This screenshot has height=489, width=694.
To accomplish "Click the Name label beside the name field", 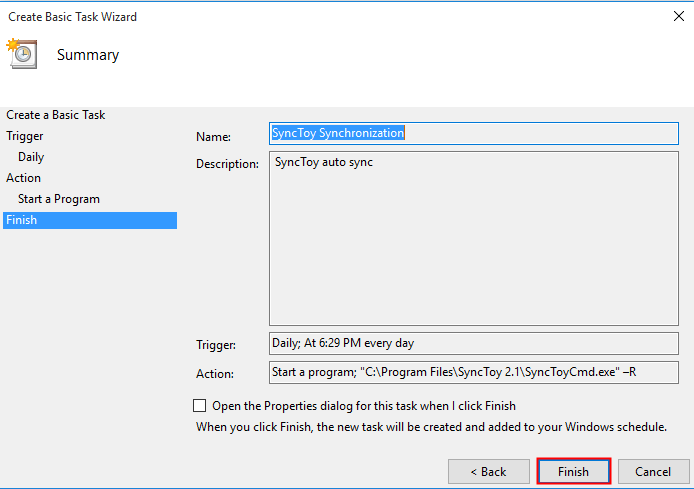I will coord(213,136).
